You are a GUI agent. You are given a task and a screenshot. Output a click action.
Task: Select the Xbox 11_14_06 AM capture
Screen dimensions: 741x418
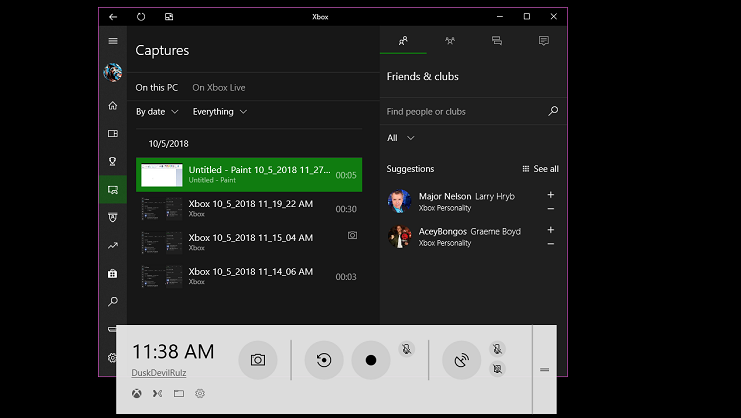[x=249, y=277]
